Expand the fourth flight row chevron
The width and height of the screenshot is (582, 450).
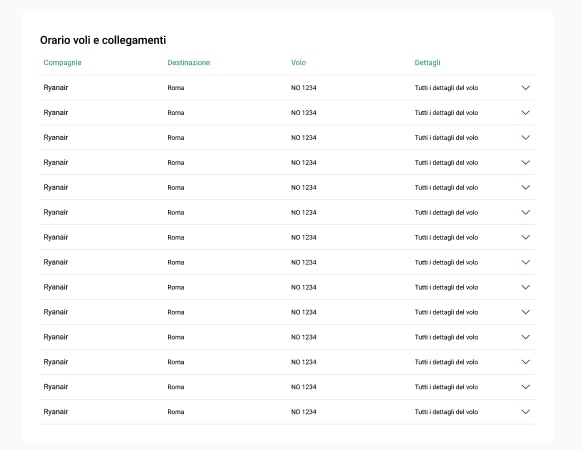526,163
